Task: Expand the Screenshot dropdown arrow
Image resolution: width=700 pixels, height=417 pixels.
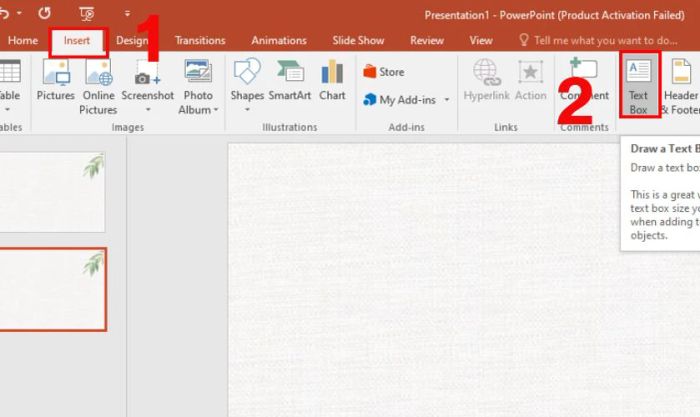Action: (x=148, y=110)
